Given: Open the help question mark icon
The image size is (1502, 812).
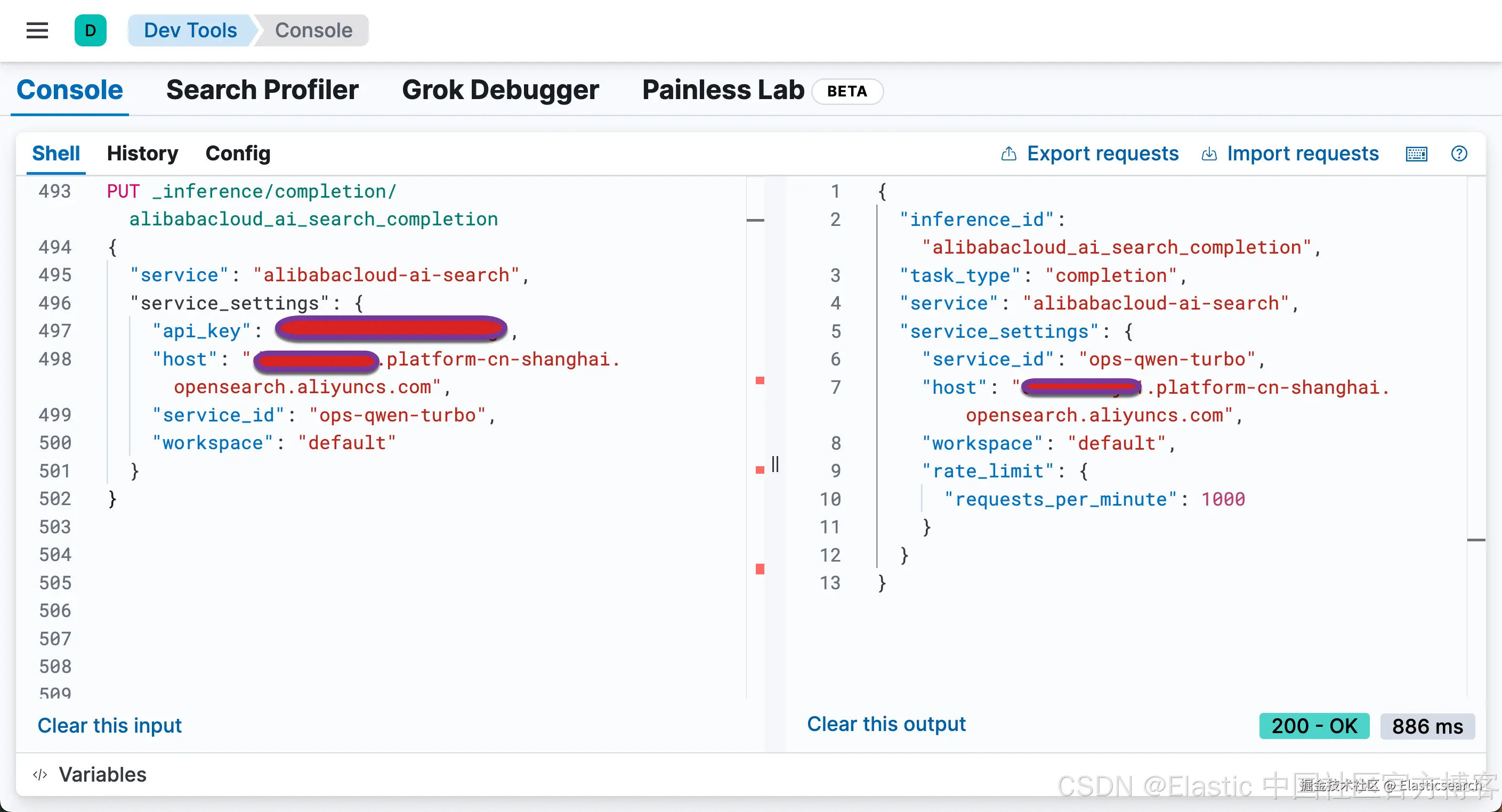Looking at the screenshot, I should click(1459, 154).
